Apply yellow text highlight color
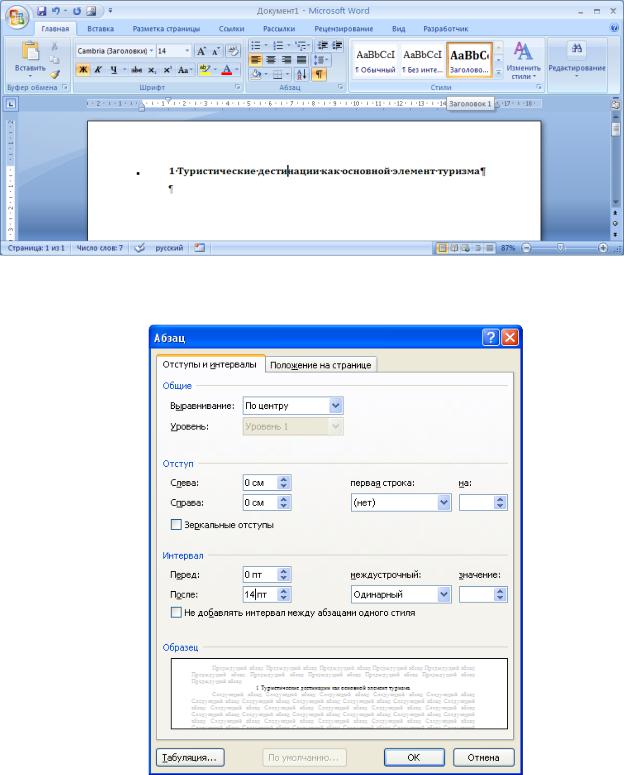Screen dimensions: 624x775 205,70
